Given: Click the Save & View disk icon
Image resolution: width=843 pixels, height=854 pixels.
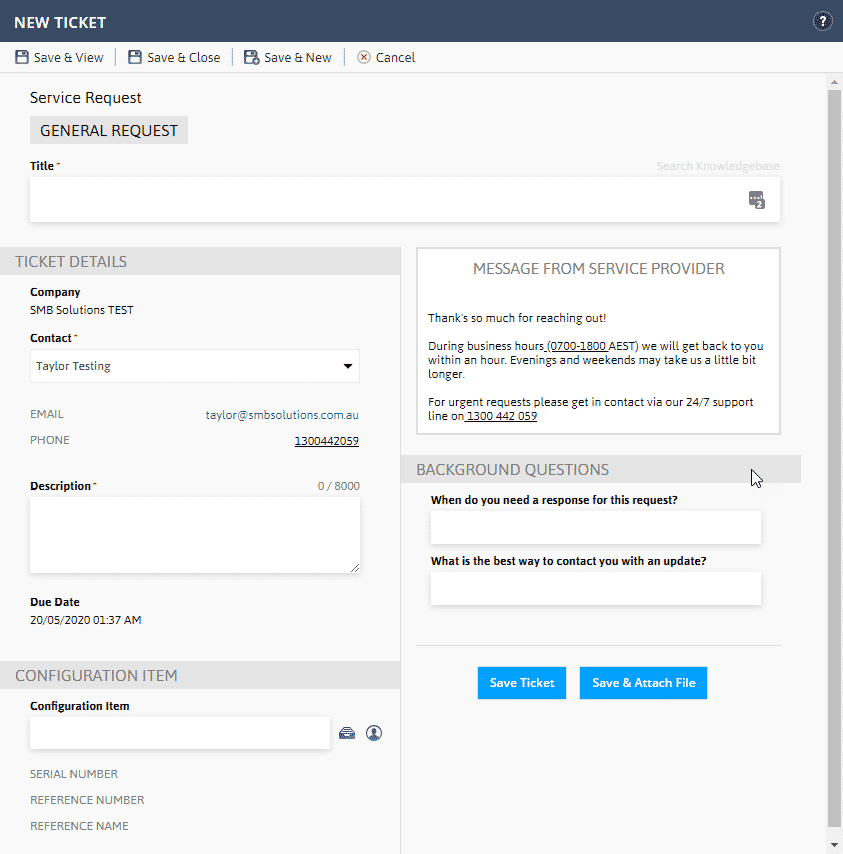Looking at the screenshot, I should (x=22, y=57).
